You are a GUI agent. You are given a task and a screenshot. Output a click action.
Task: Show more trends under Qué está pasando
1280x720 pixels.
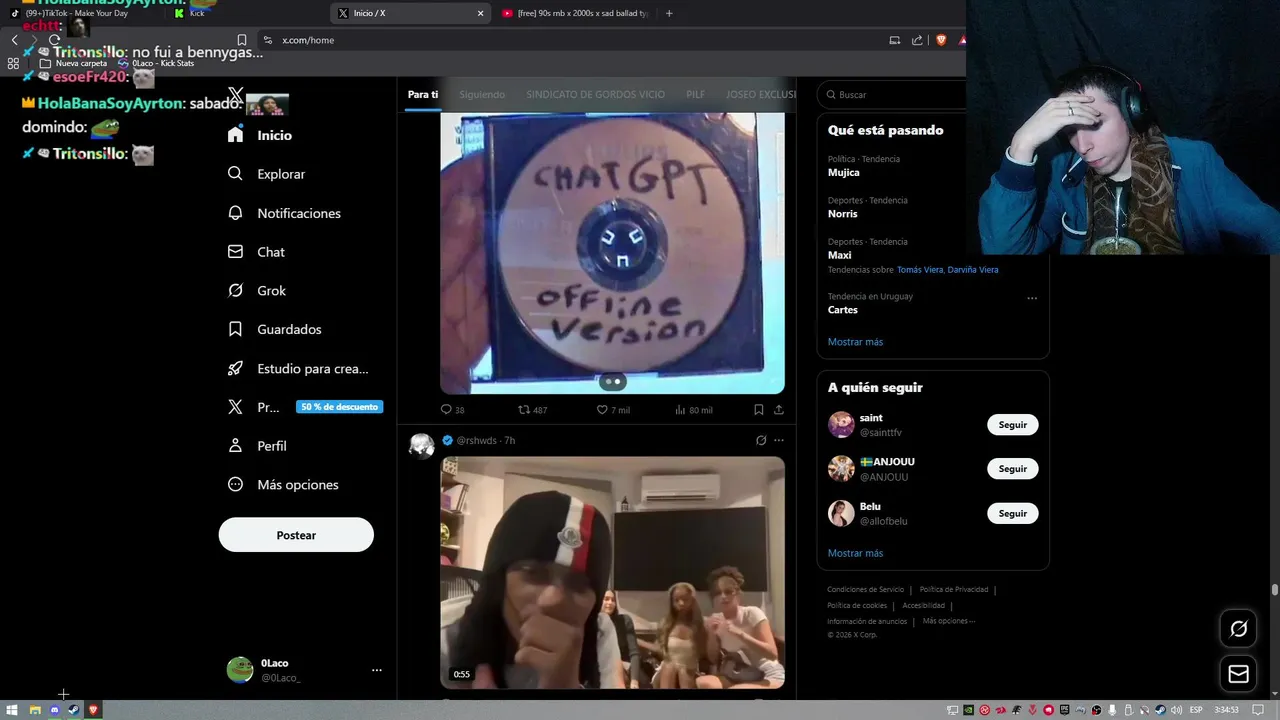tap(855, 342)
